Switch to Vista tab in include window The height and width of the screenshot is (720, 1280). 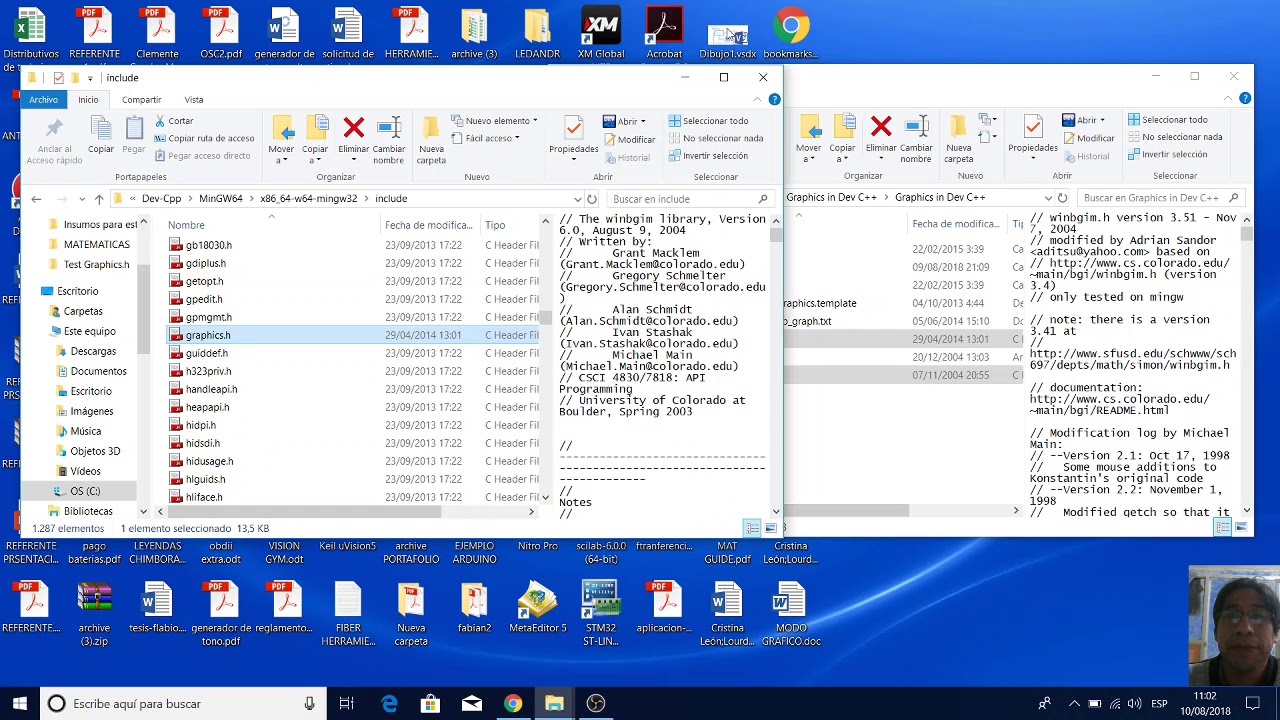(194, 99)
